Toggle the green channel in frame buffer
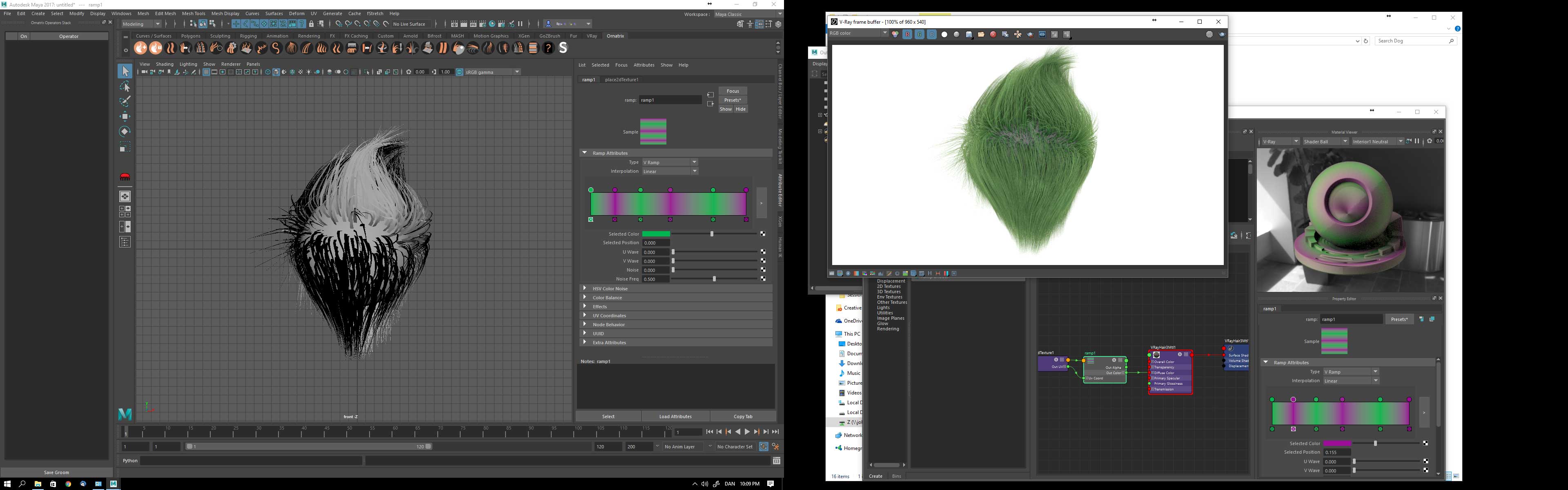The width and height of the screenshot is (1568, 490). (920, 35)
